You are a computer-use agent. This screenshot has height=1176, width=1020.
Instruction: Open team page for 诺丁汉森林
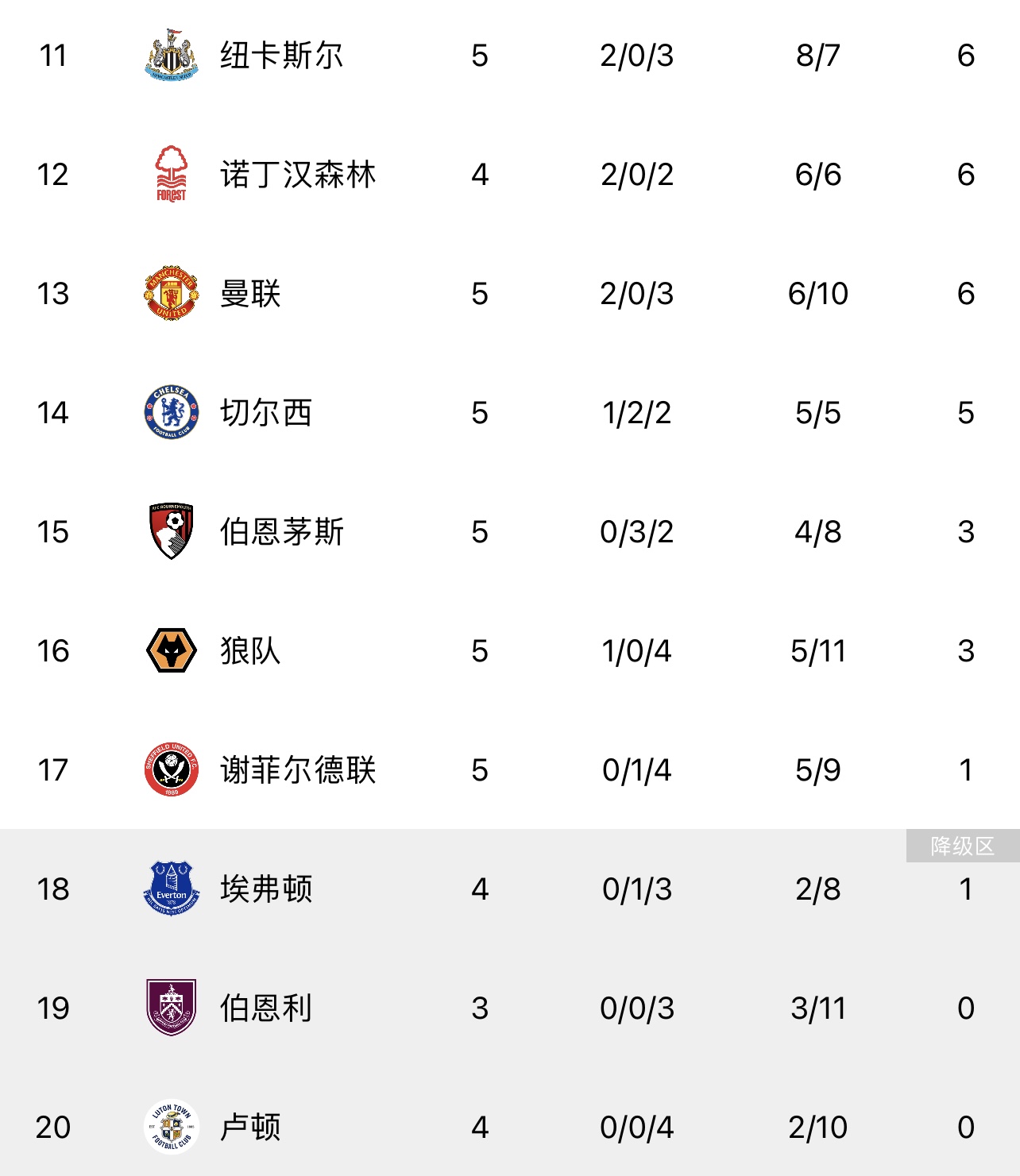point(298,175)
